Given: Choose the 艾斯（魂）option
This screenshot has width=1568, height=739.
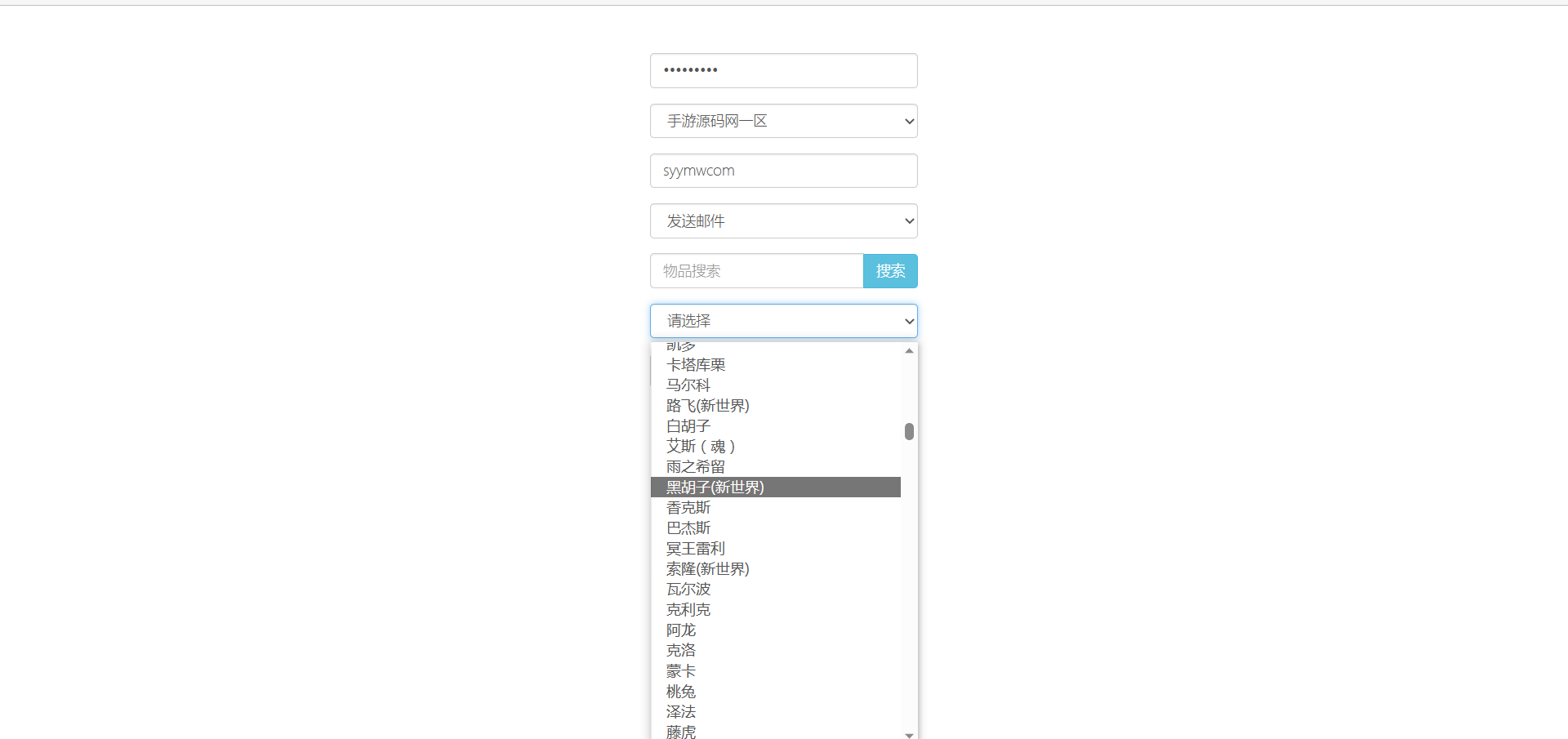Looking at the screenshot, I should tap(702, 447).
